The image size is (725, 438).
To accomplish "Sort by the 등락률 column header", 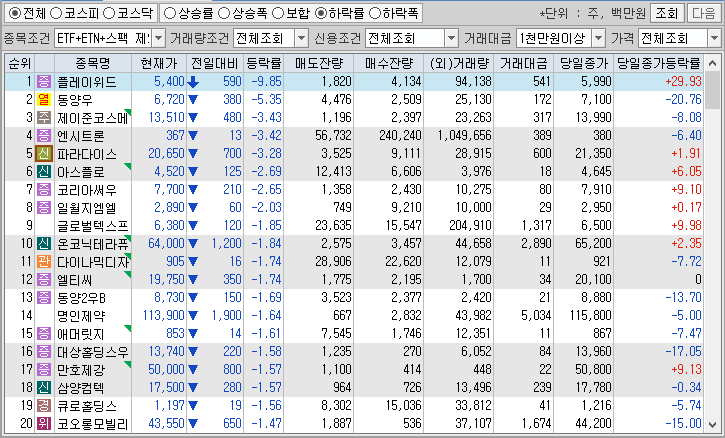I will pos(264,63).
